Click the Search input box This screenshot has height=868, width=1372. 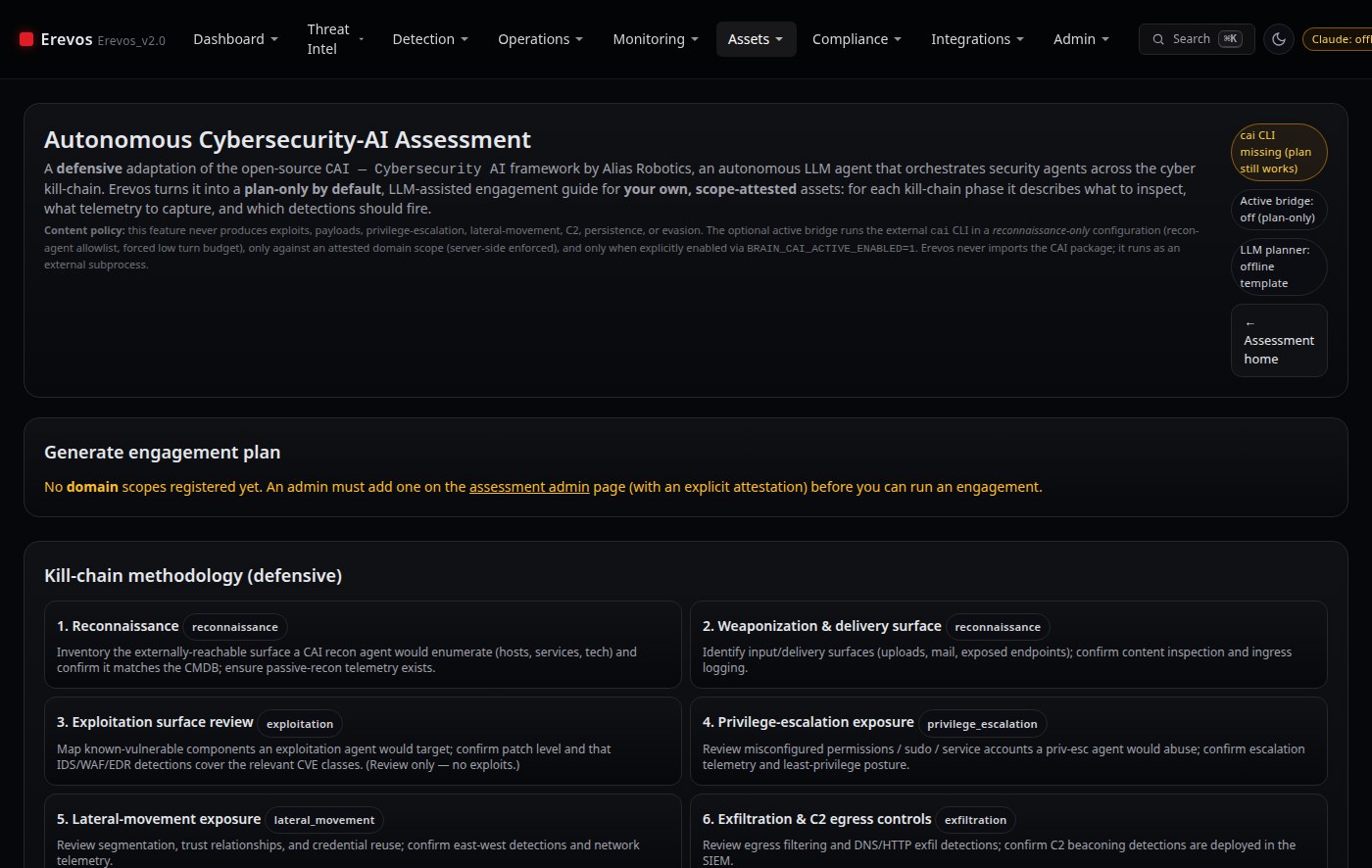tap(1197, 39)
